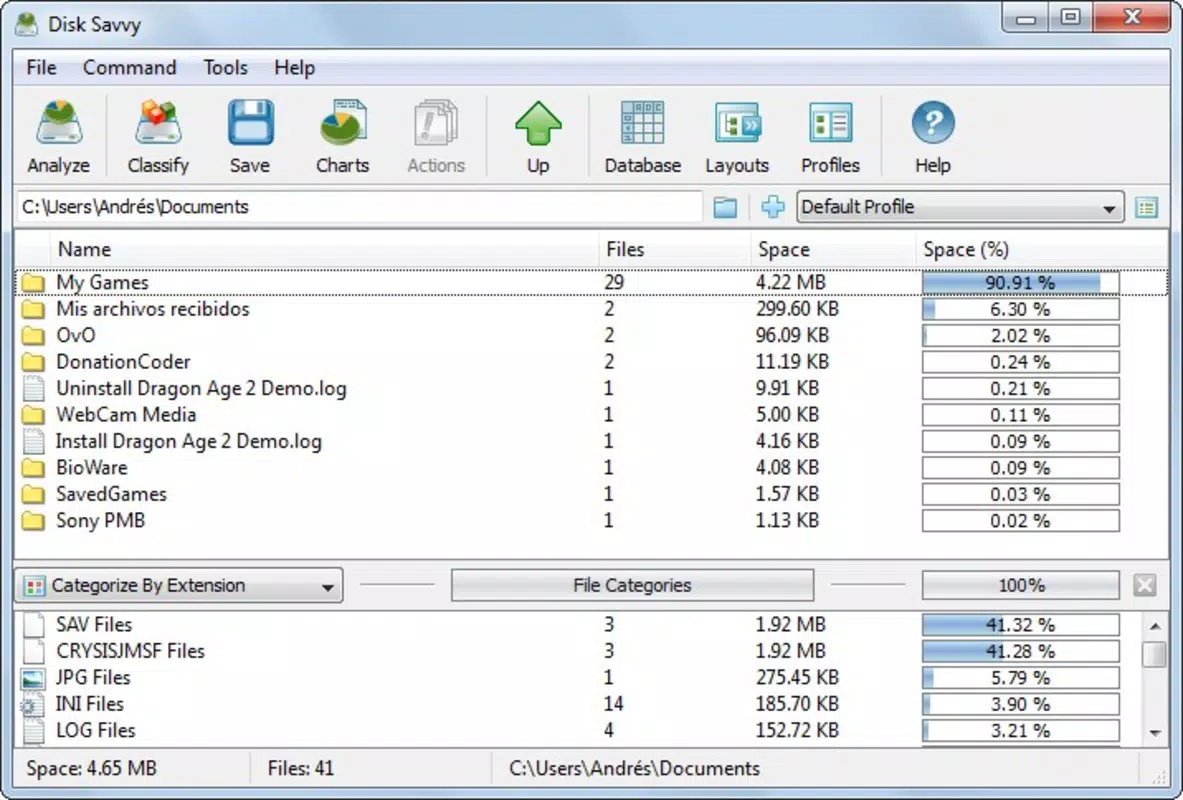The height and width of the screenshot is (800, 1183).
Task: Click the 275.45 KB JPG space value
Action: click(797, 678)
